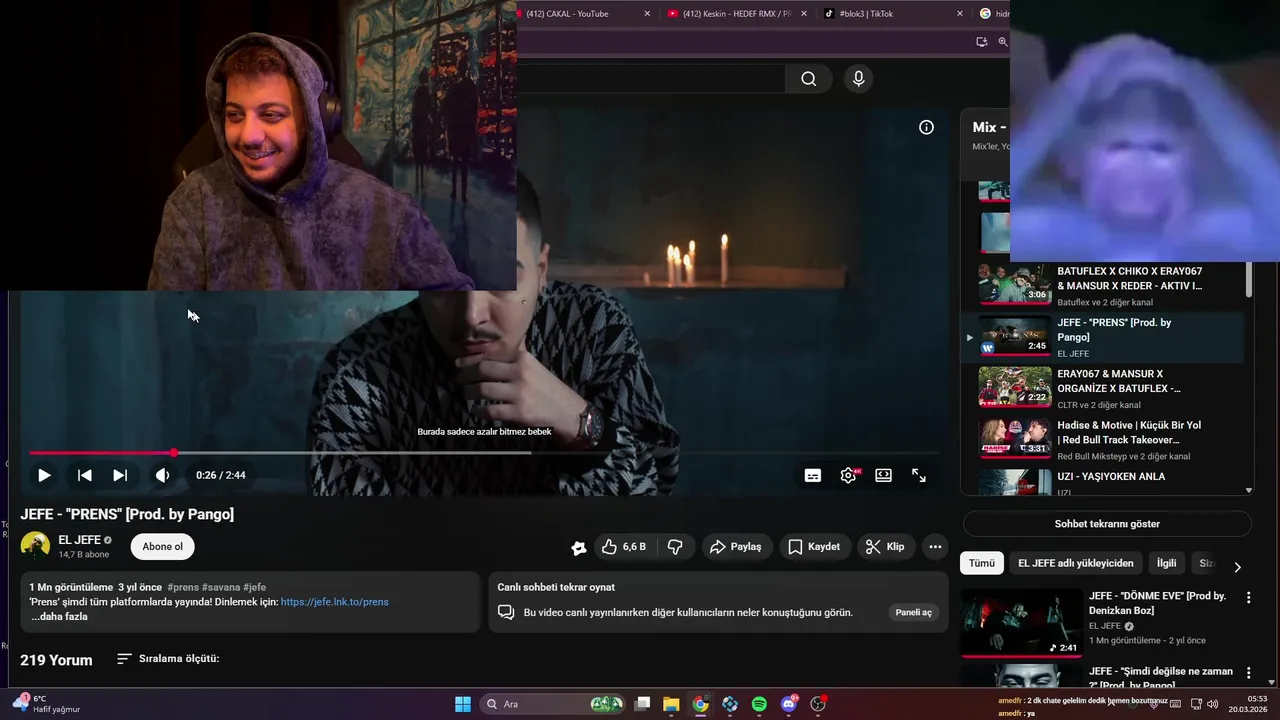Click the #savana hashtag
The width and height of the screenshot is (1280, 720).
click(x=220, y=587)
